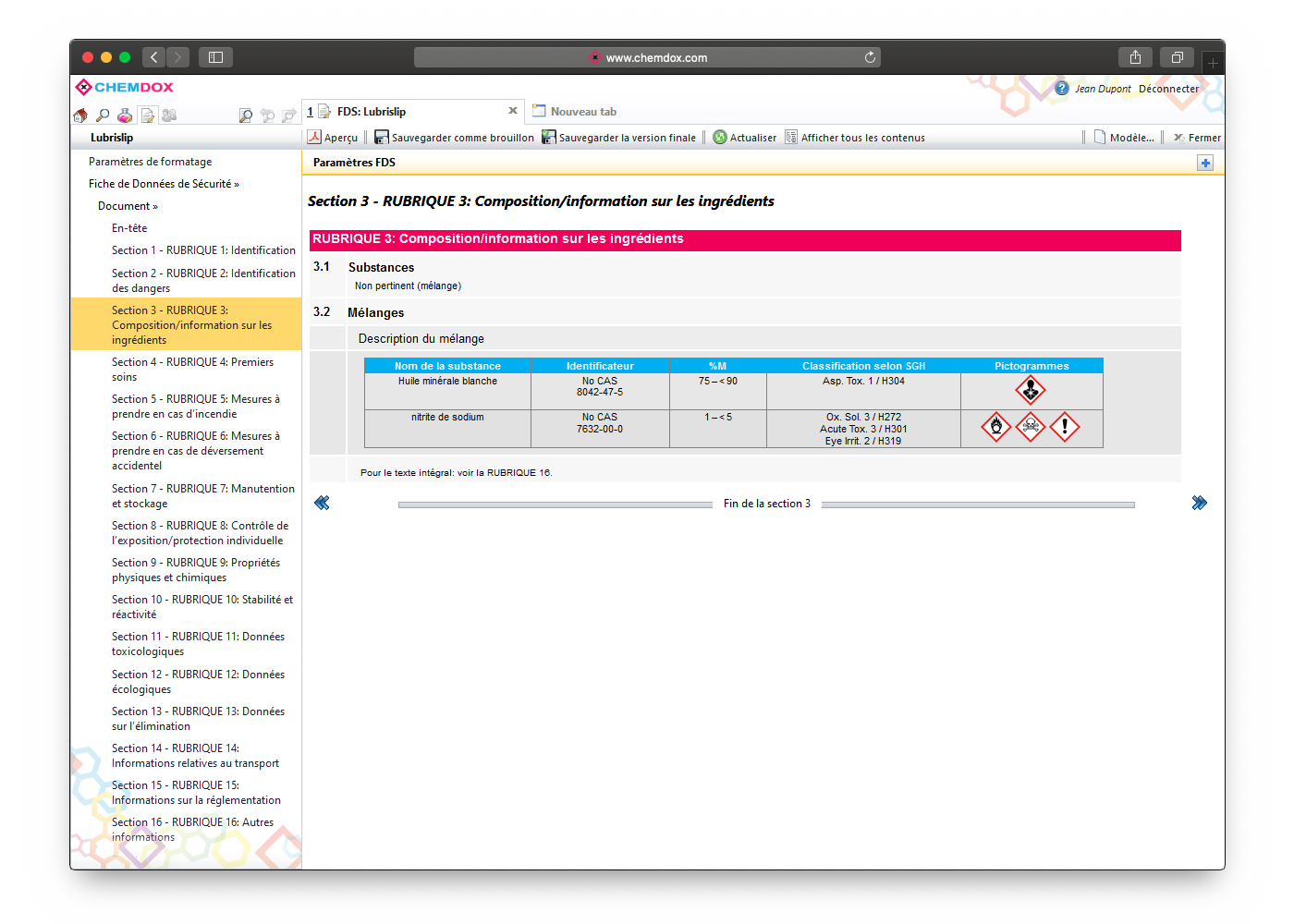Click the document search preview icon
The width and height of the screenshot is (1294, 924).
(245, 115)
